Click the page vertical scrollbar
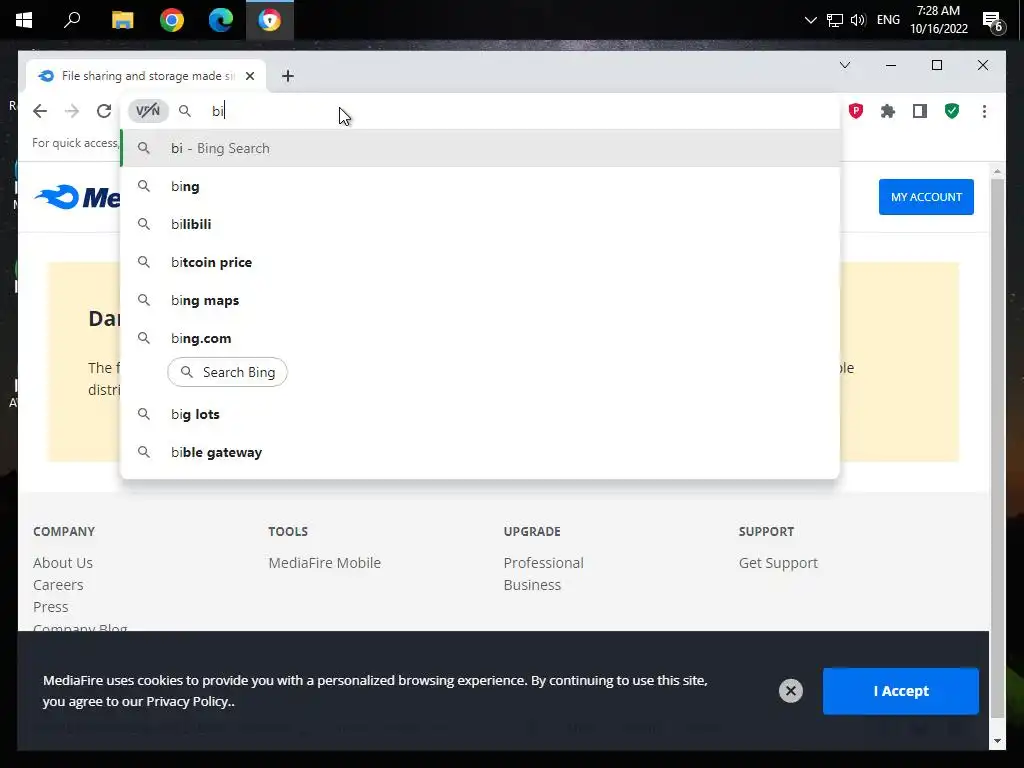1024x768 pixels. 997,448
